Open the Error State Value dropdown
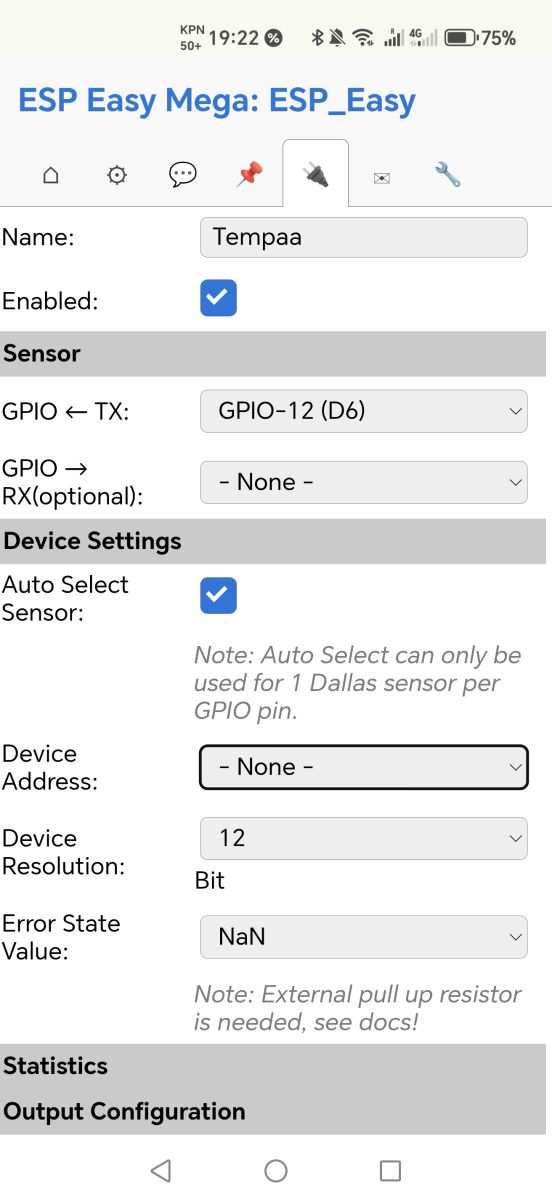This screenshot has height=1200, width=552. point(364,937)
